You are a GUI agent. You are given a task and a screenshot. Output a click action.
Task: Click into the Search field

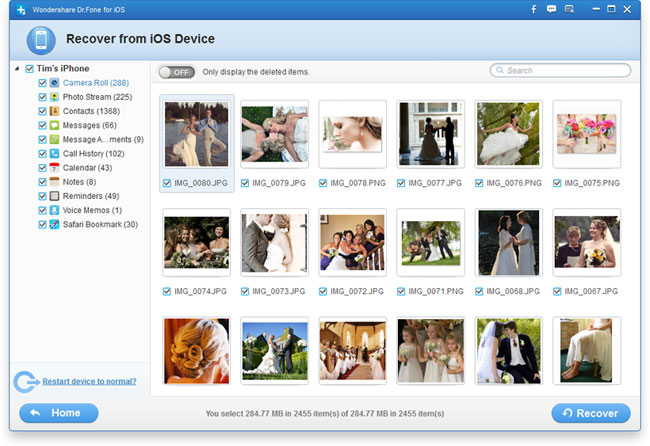pos(565,71)
